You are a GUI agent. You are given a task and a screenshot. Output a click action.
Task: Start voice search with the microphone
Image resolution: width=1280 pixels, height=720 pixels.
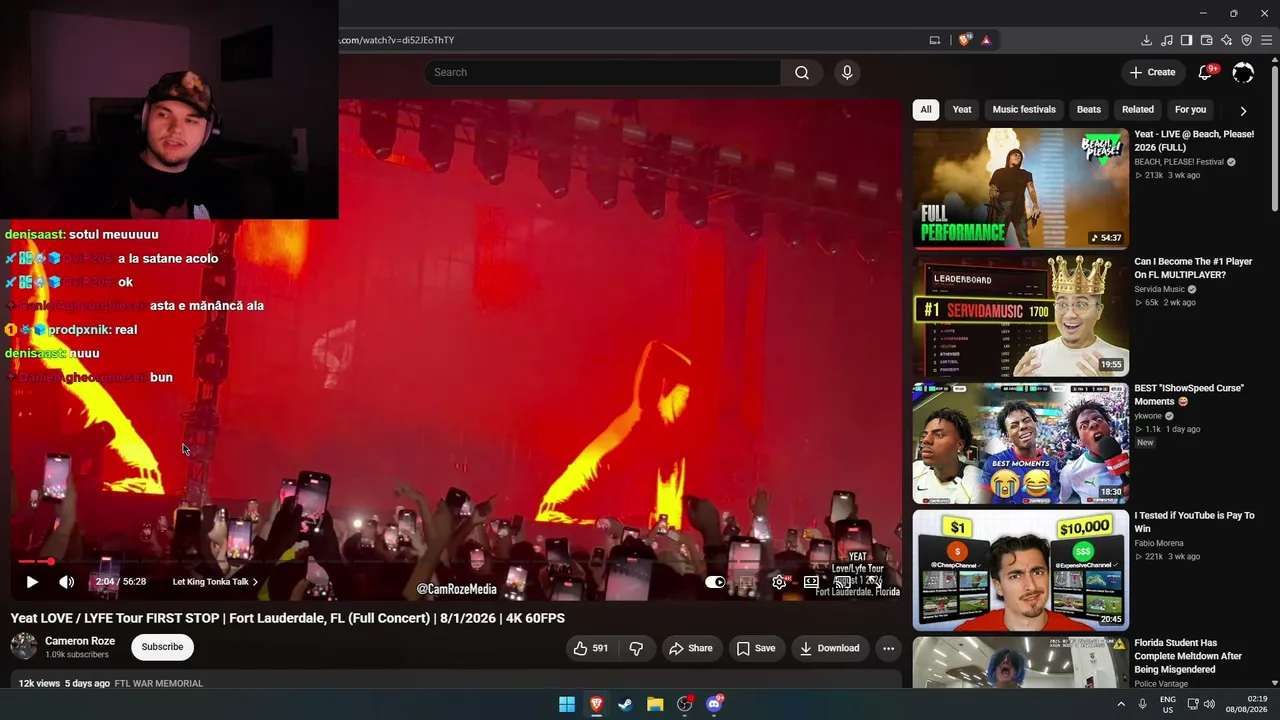[x=847, y=72]
